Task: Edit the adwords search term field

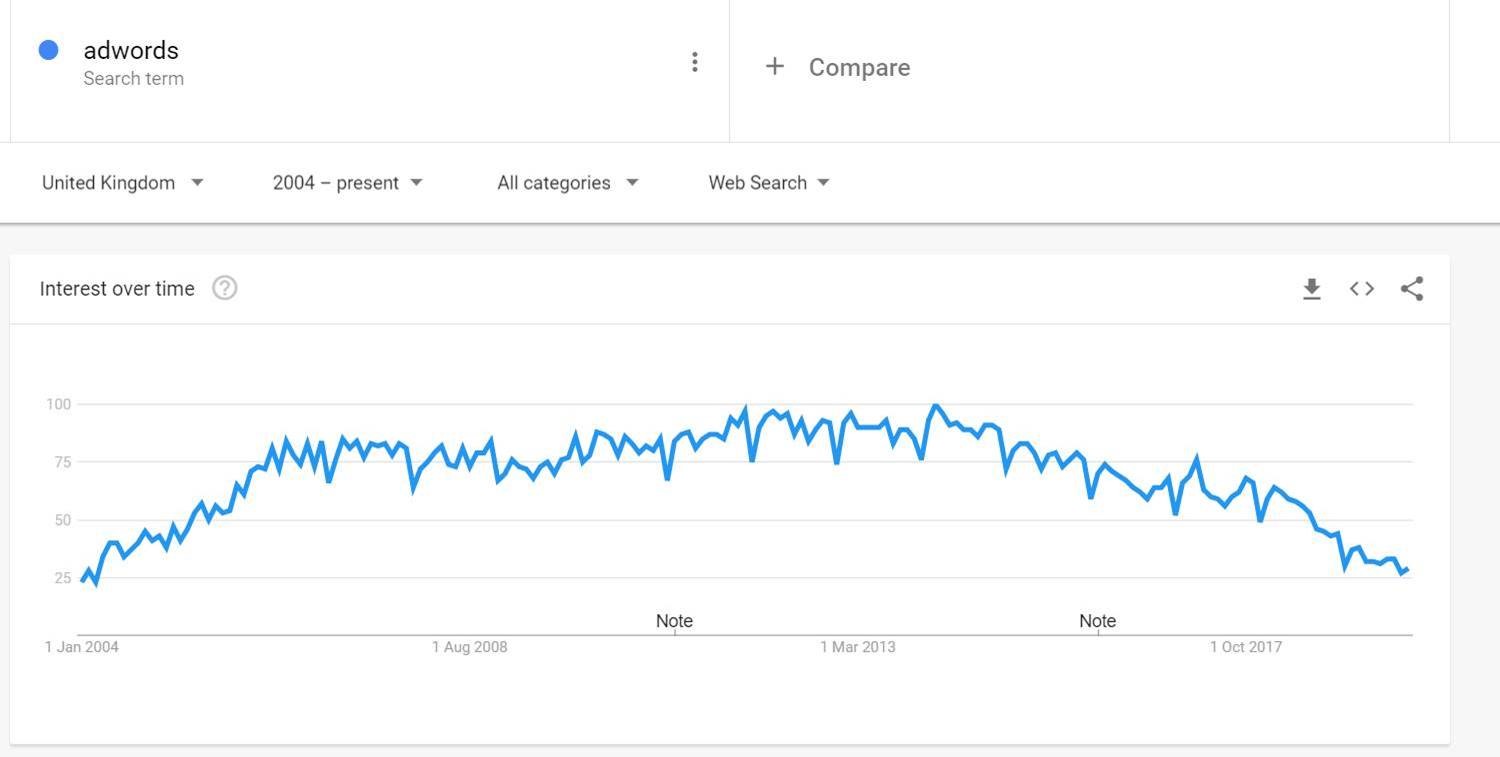Action: point(131,50)
